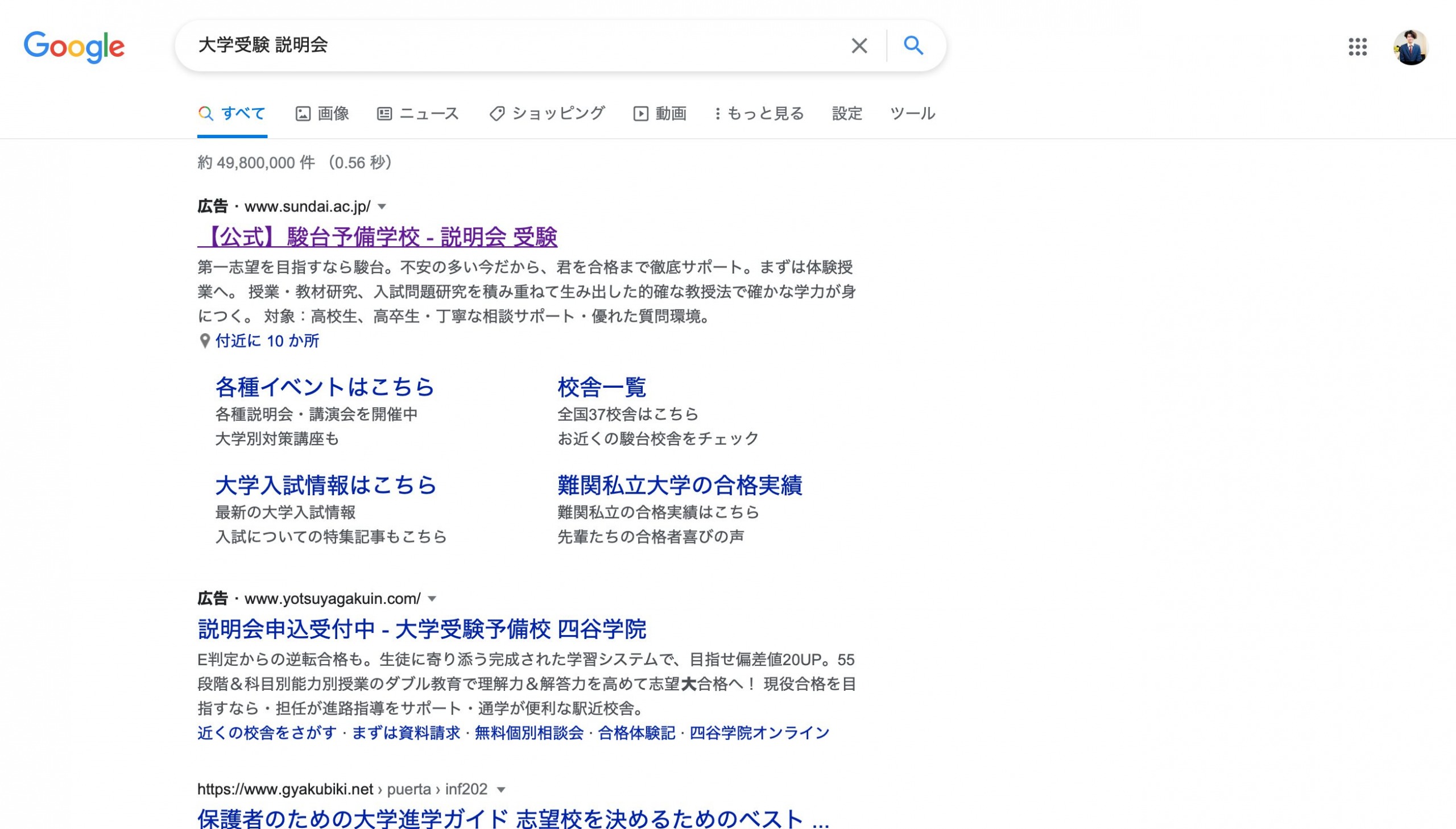The height and width of the screenshot is (829, 1456).
Task: Click the お近くの駿台校舎をチェック text
Action: [658, 438]
